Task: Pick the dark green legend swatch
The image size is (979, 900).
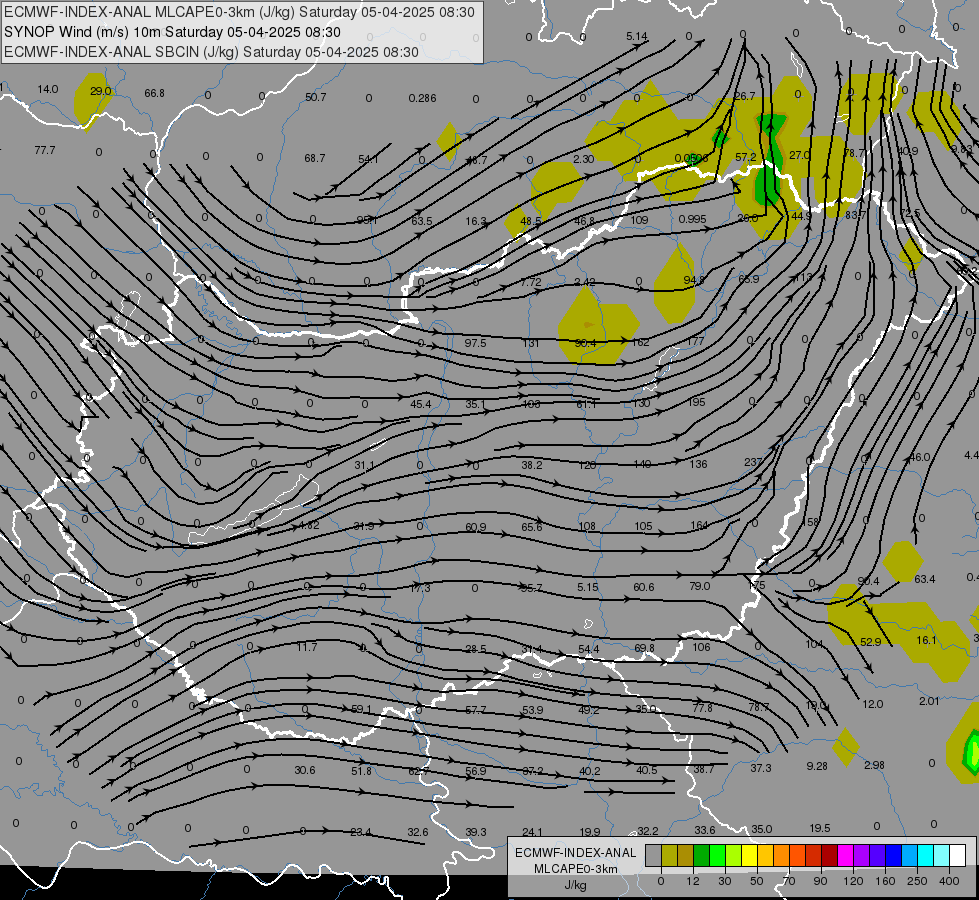Action: 702,856
